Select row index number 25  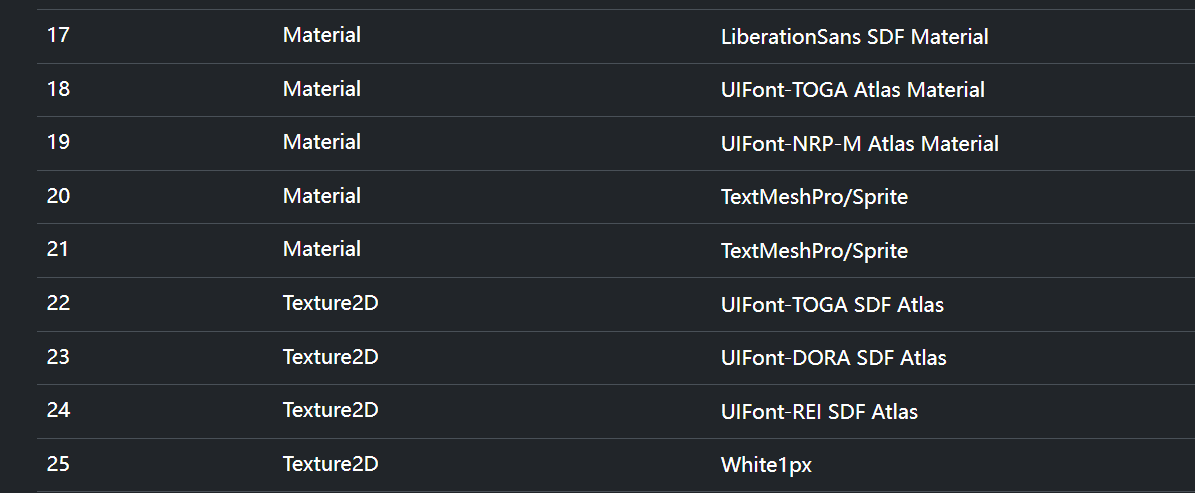[x=58, y=463]
